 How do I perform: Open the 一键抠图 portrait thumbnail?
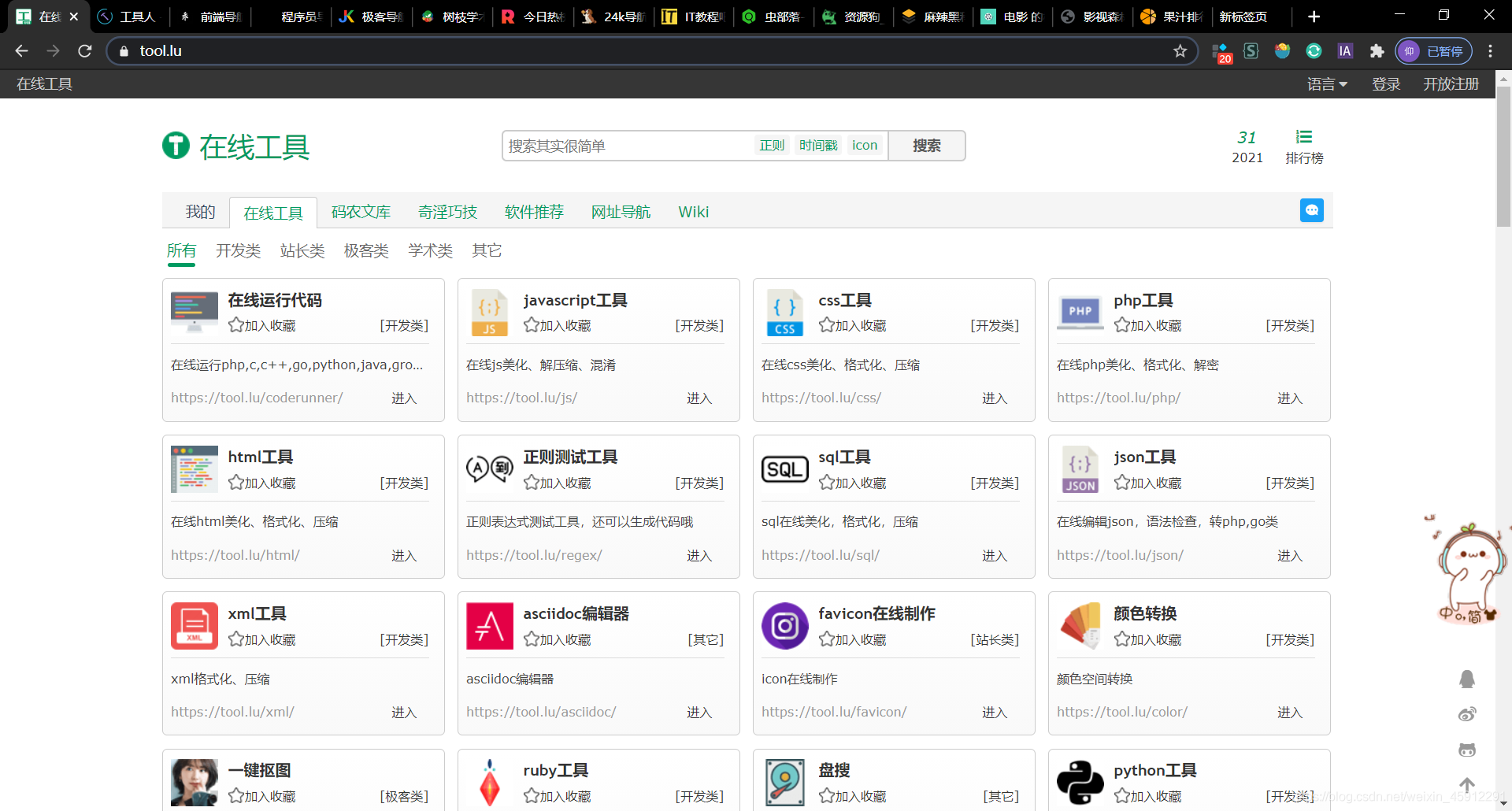point(195,783)
